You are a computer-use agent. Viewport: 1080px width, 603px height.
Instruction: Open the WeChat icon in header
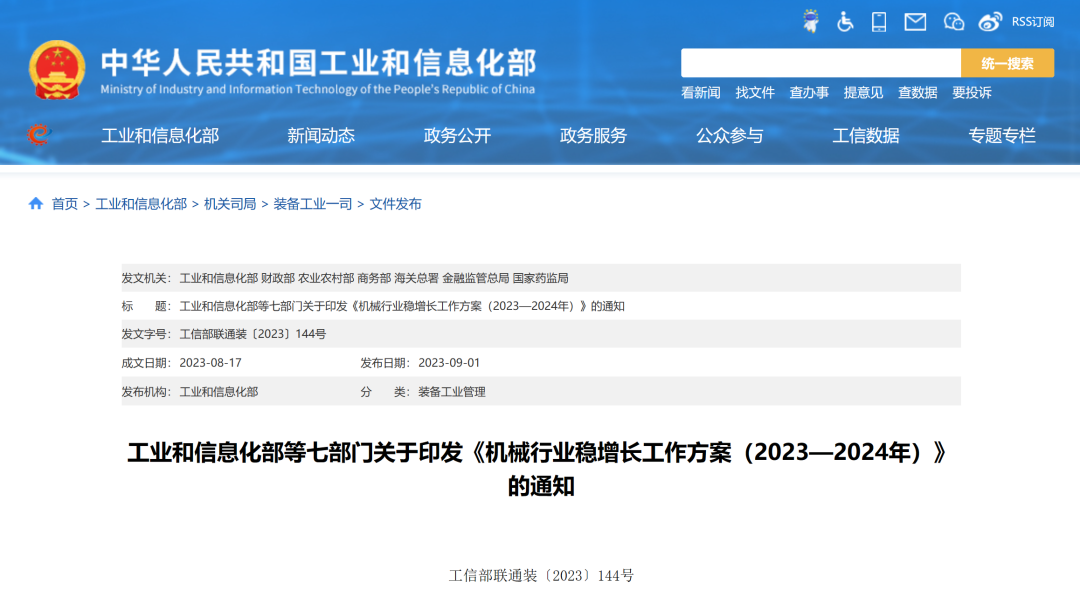click(953, 22)
